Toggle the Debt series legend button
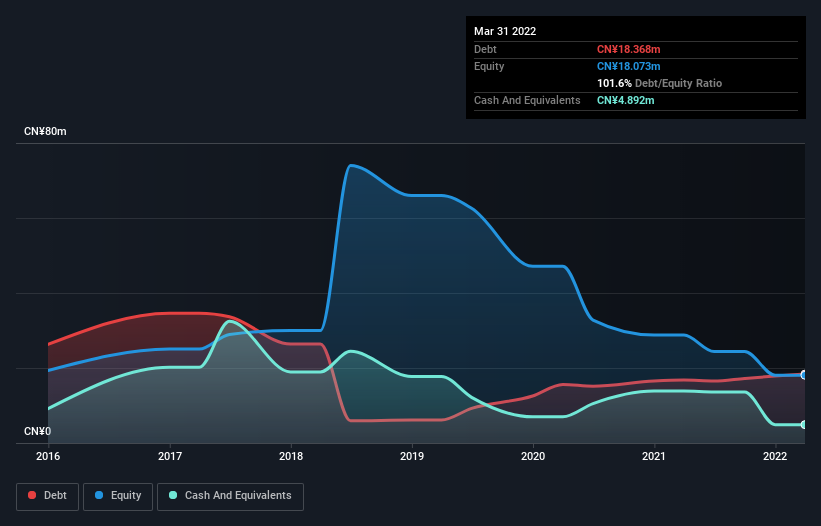 pyautogui.click(x=47, y=496)
